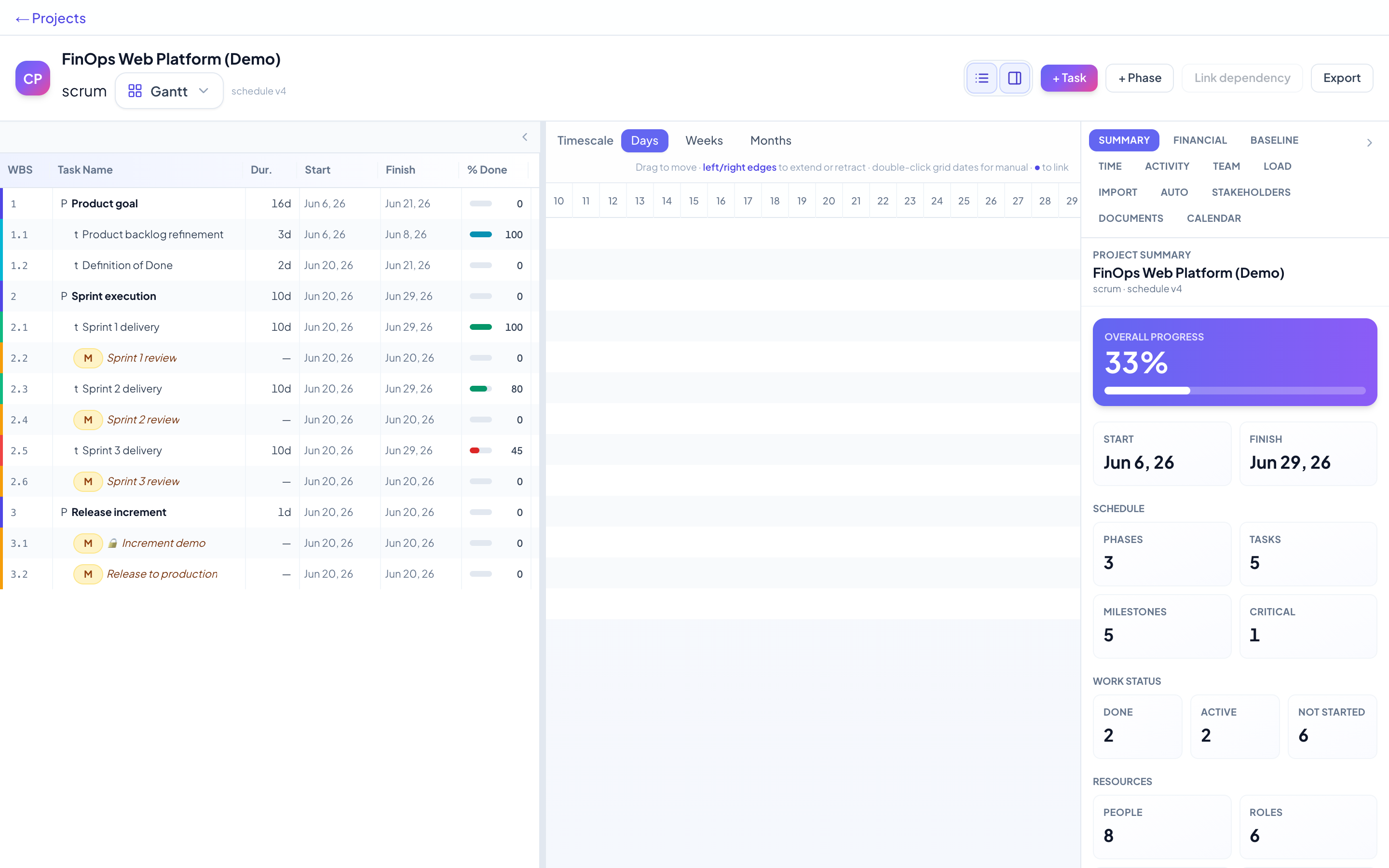The image size is (1389, 868).
Task: Click task icon beside Sprint 3 delivery
Action: pyautogui.click(x=76, y=451)
